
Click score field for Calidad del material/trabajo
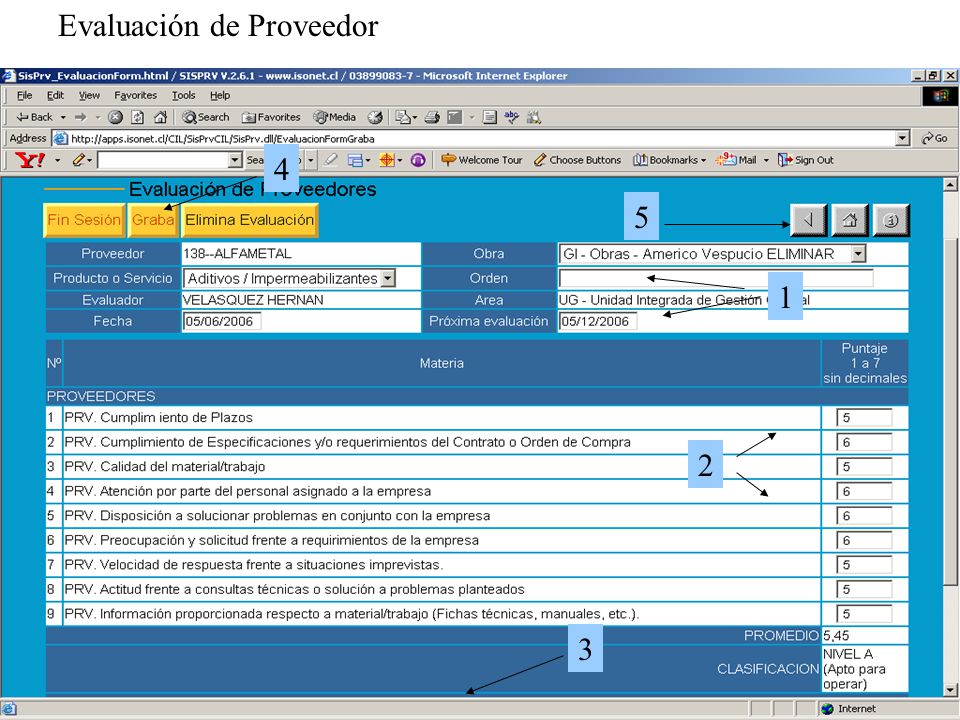(864, 467)
